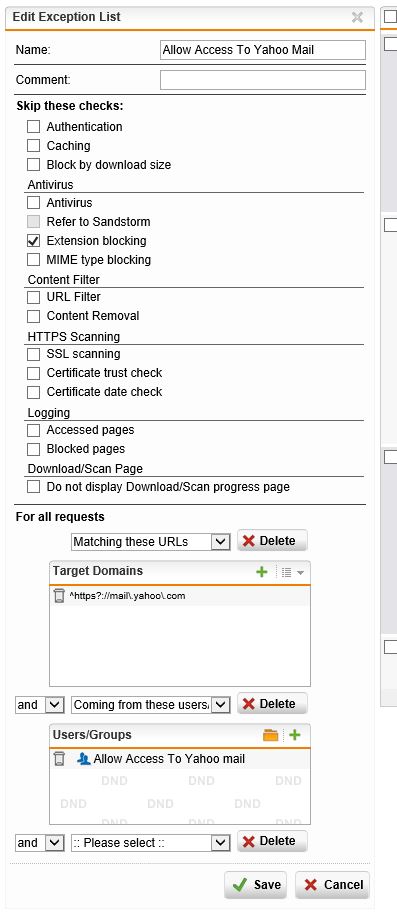Screen dimensions: 397x922
Task: Click trash icon beside Allow Access To Yahoo mail
Action: (59, 759)
